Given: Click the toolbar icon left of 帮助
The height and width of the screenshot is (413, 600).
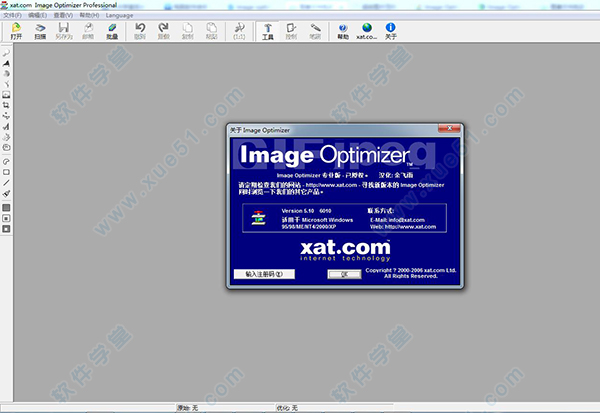Looking at the screenshot, I should pos(315,31).
